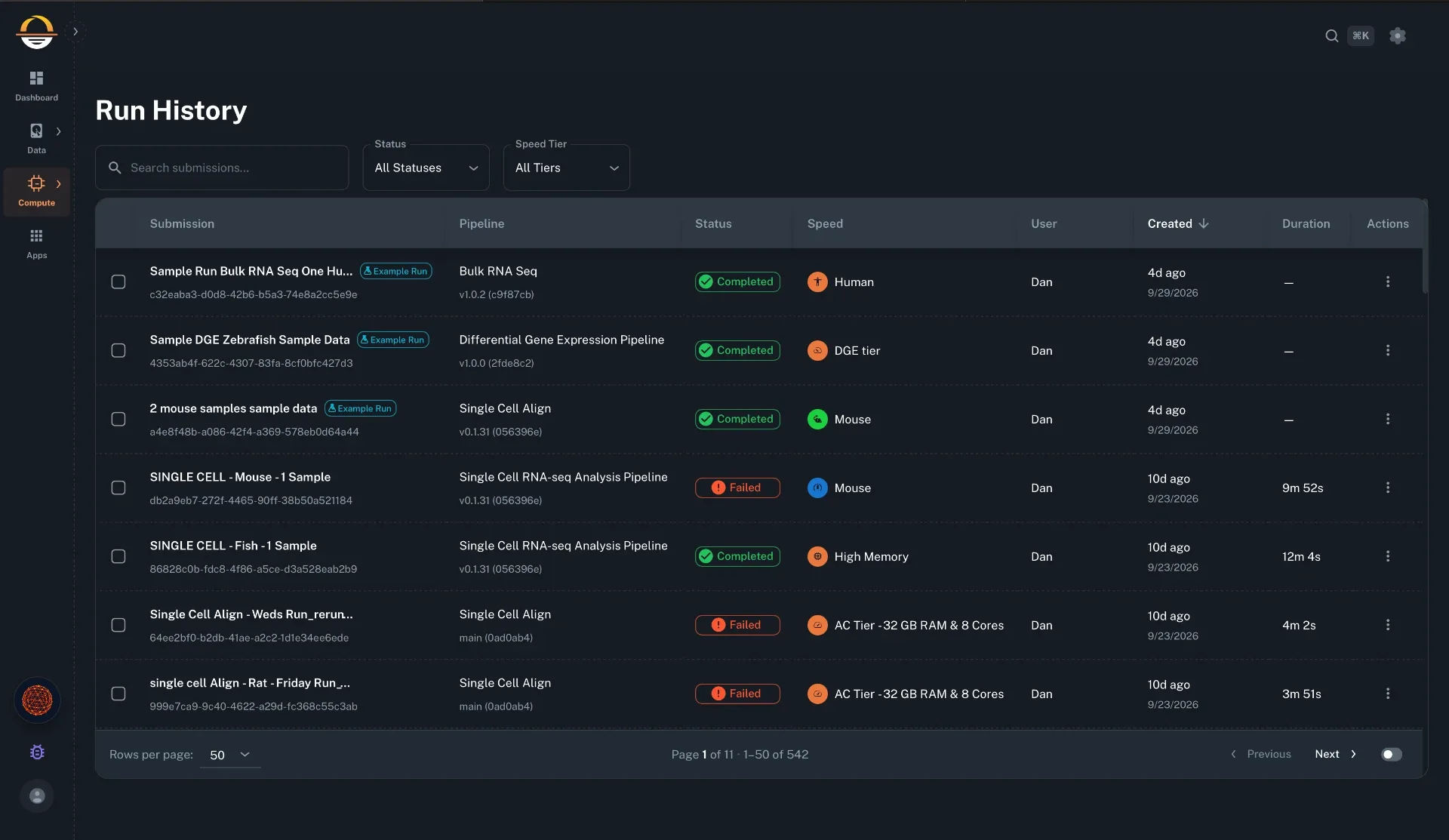Click Page 1 of 11 text
Screen dimensions: 1449x840
coord(702,754)
